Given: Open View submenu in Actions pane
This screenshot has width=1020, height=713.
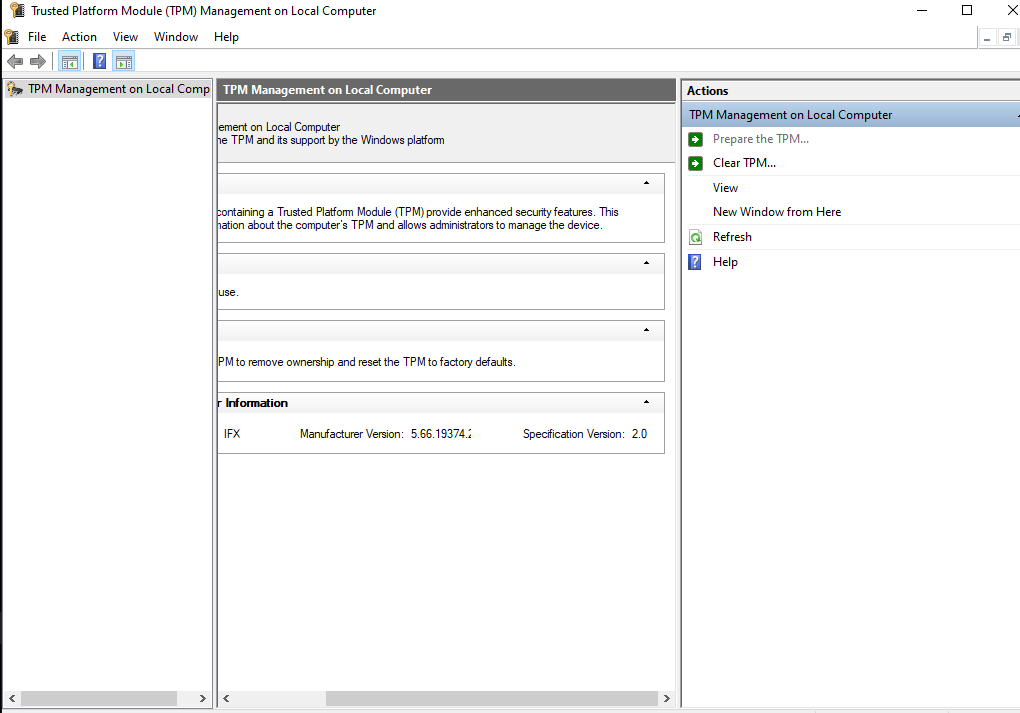Looking at the screenshot, I should [725, 187].
